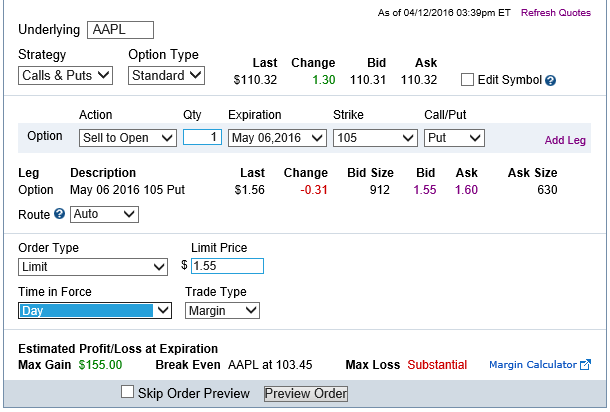Click the underlying Bid value 110.31
Image resolution: width=610 pixels, height=412 pixels.
coord(368,80)
